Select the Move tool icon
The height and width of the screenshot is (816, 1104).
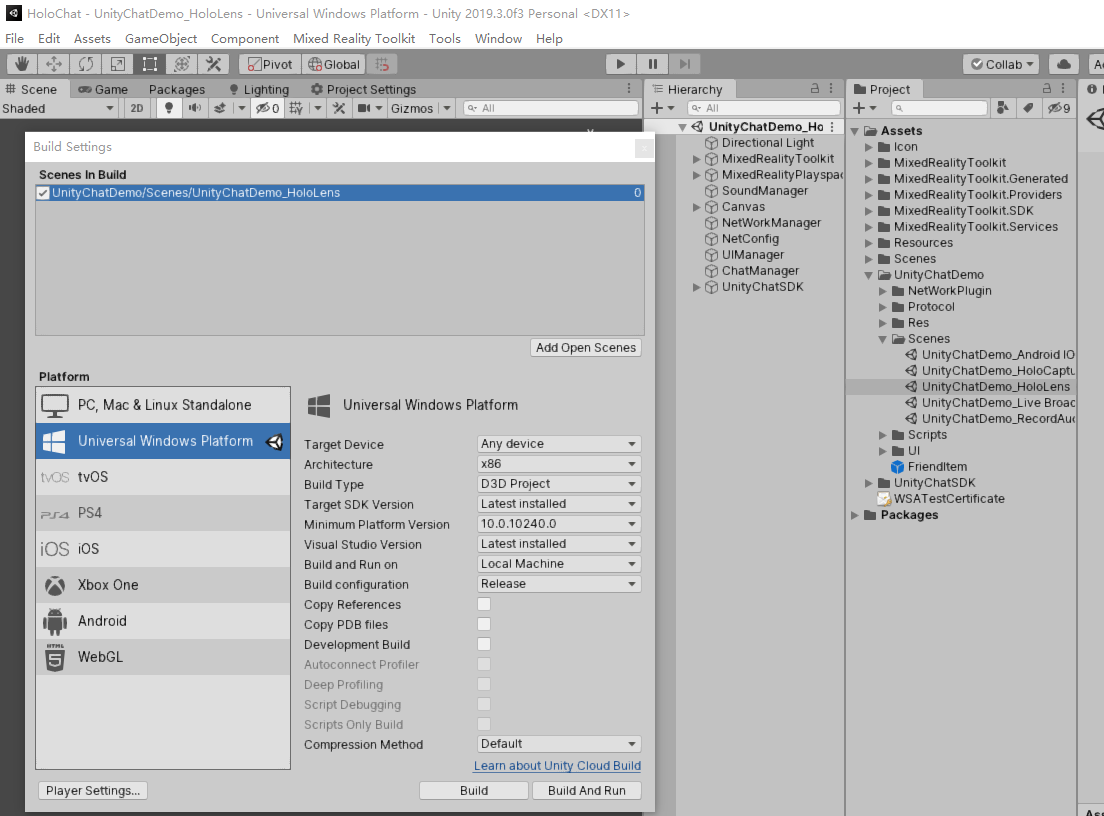coord(54,64)
